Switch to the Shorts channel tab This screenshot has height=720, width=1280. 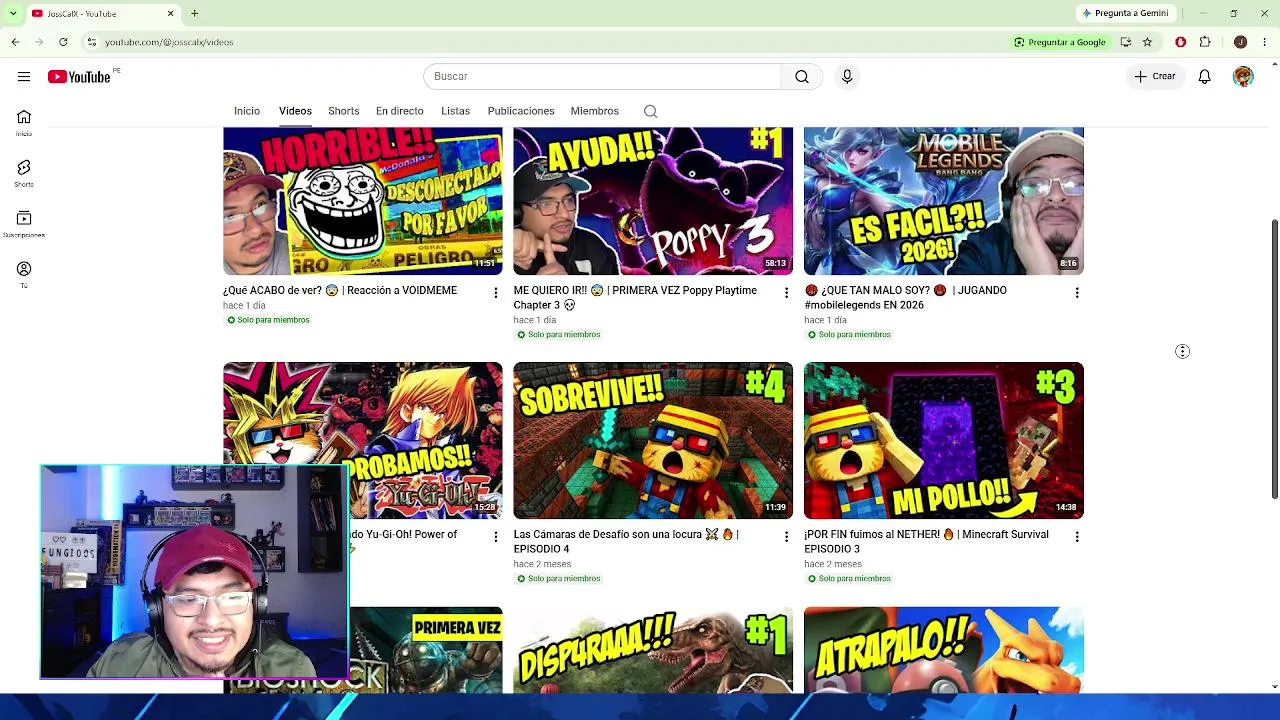click(x=344, y=111)
